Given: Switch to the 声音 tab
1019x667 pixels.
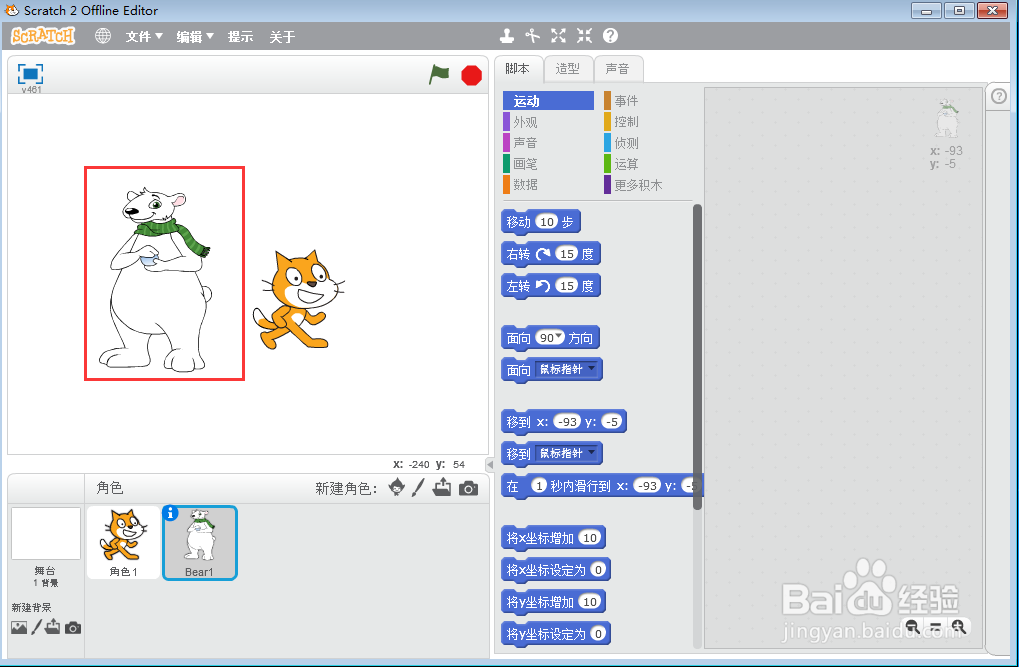Looking at the screenshot, I should pos(617,69).
